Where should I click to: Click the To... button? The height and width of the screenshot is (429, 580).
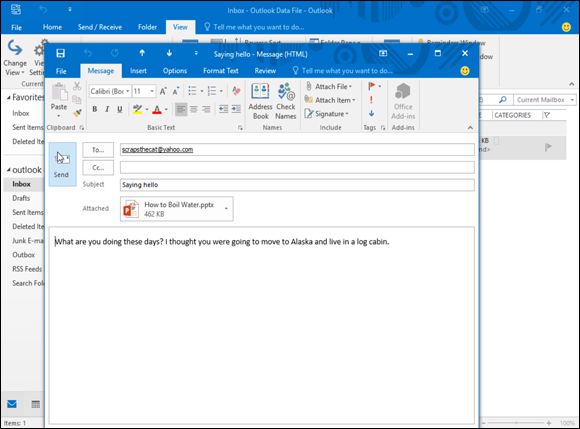pyautogui.click(x=98, y=150)
